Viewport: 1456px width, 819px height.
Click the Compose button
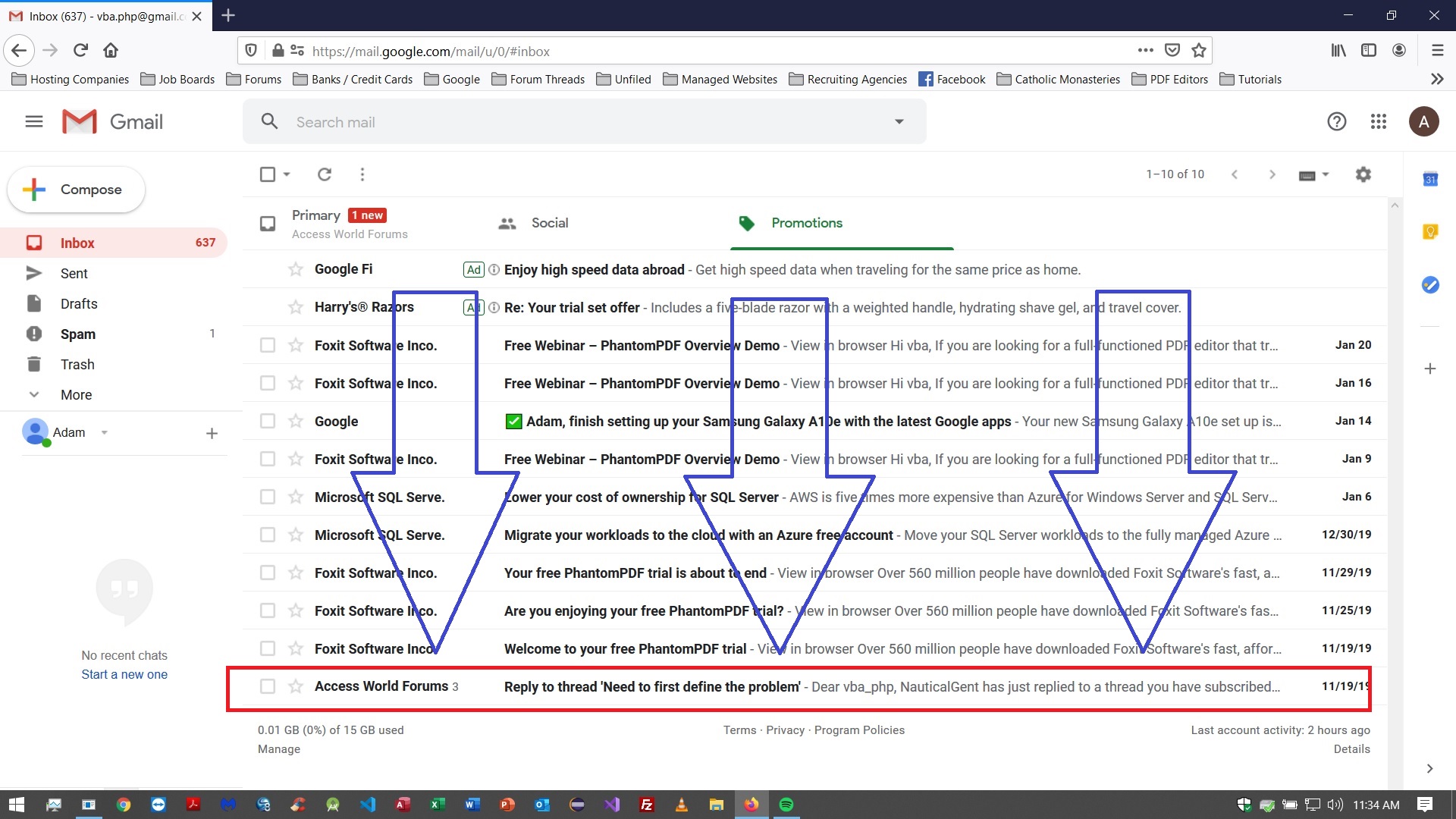coord(76,190)
